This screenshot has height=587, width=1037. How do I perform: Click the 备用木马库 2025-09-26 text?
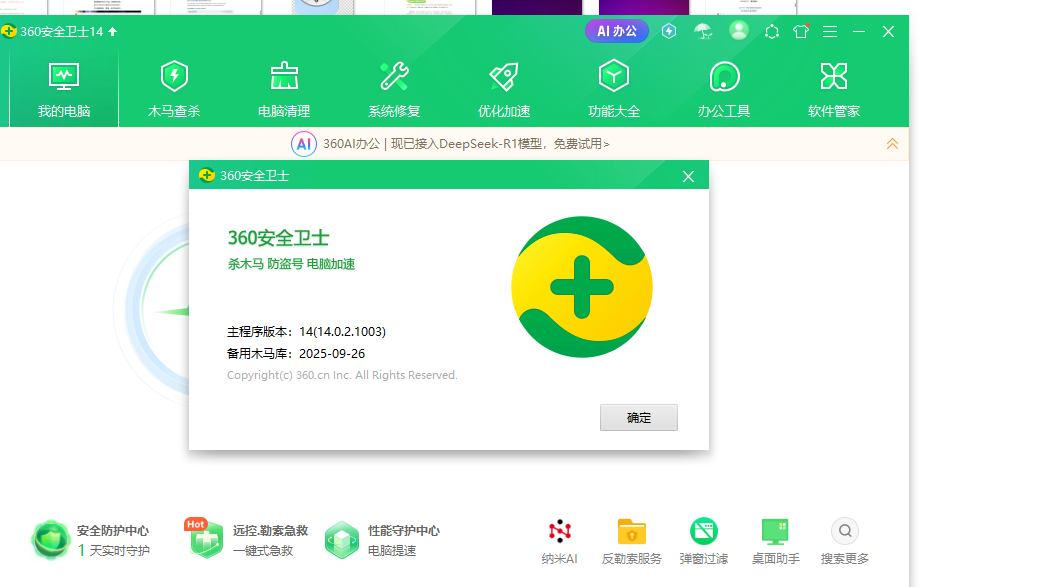coord(296,354)
